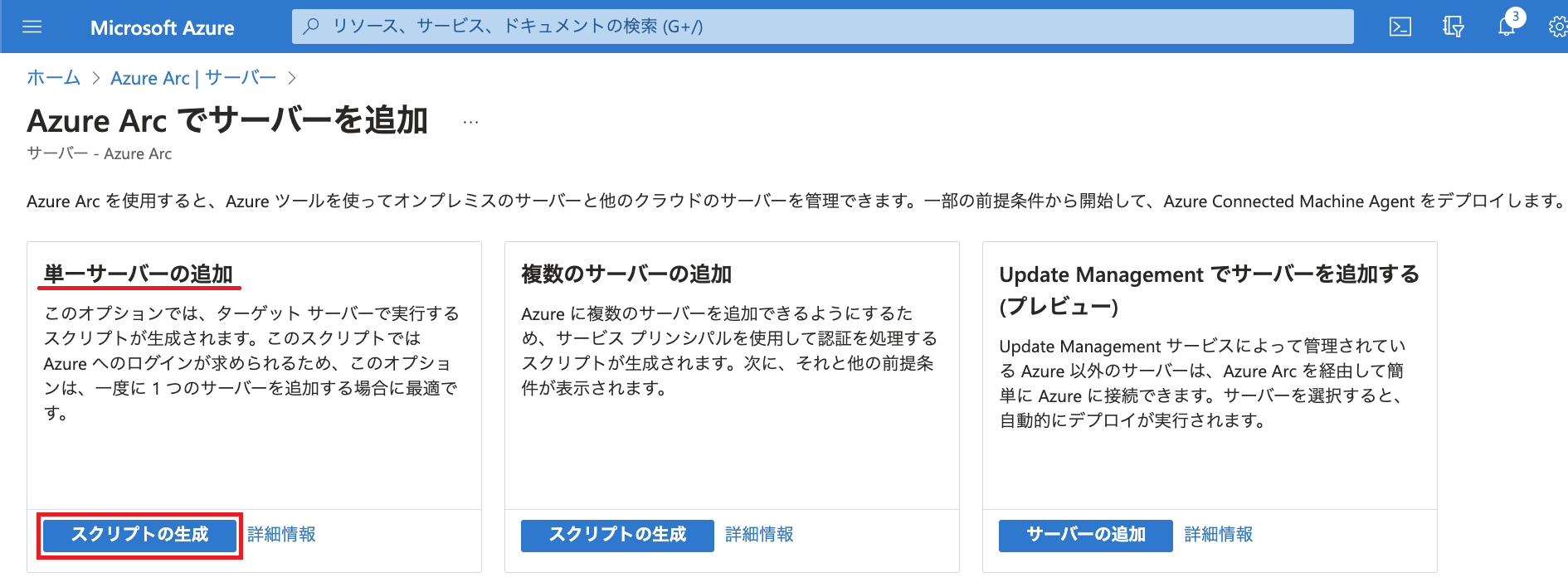Open the more options ellipsis beside the title

[470, 122]
